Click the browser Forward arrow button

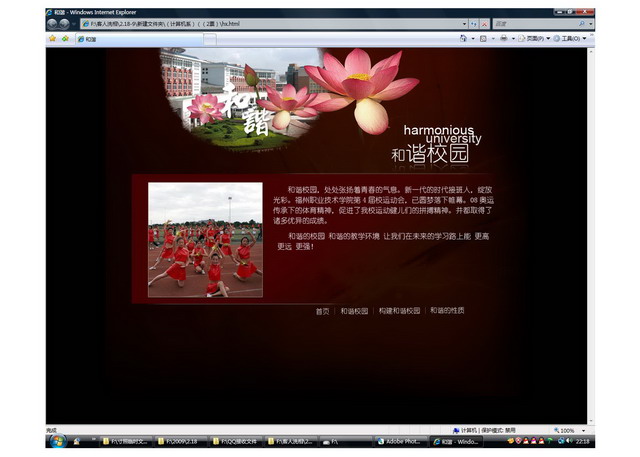[x=64, y=23]
